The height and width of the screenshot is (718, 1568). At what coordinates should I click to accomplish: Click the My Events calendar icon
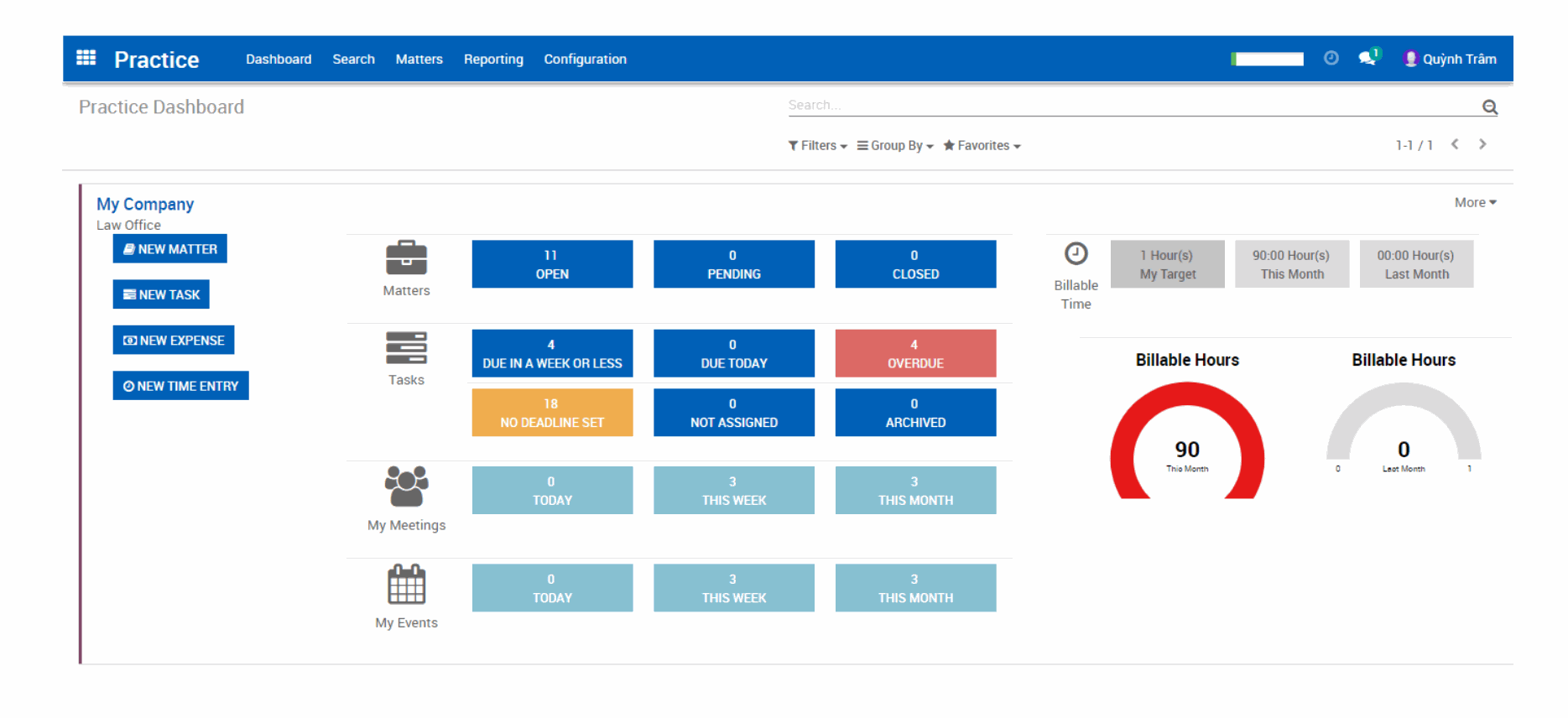click(x=406, y=584)
